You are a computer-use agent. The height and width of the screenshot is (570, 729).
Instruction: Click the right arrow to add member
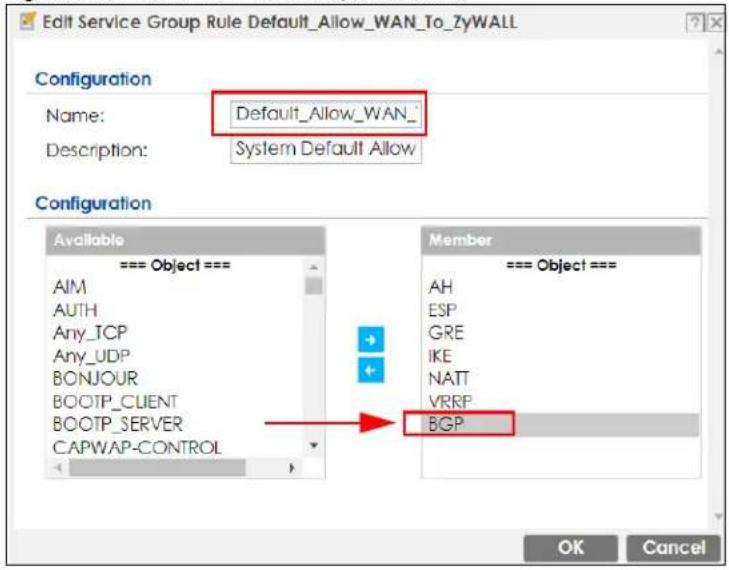pyautogui.click(x=371, y=340)
